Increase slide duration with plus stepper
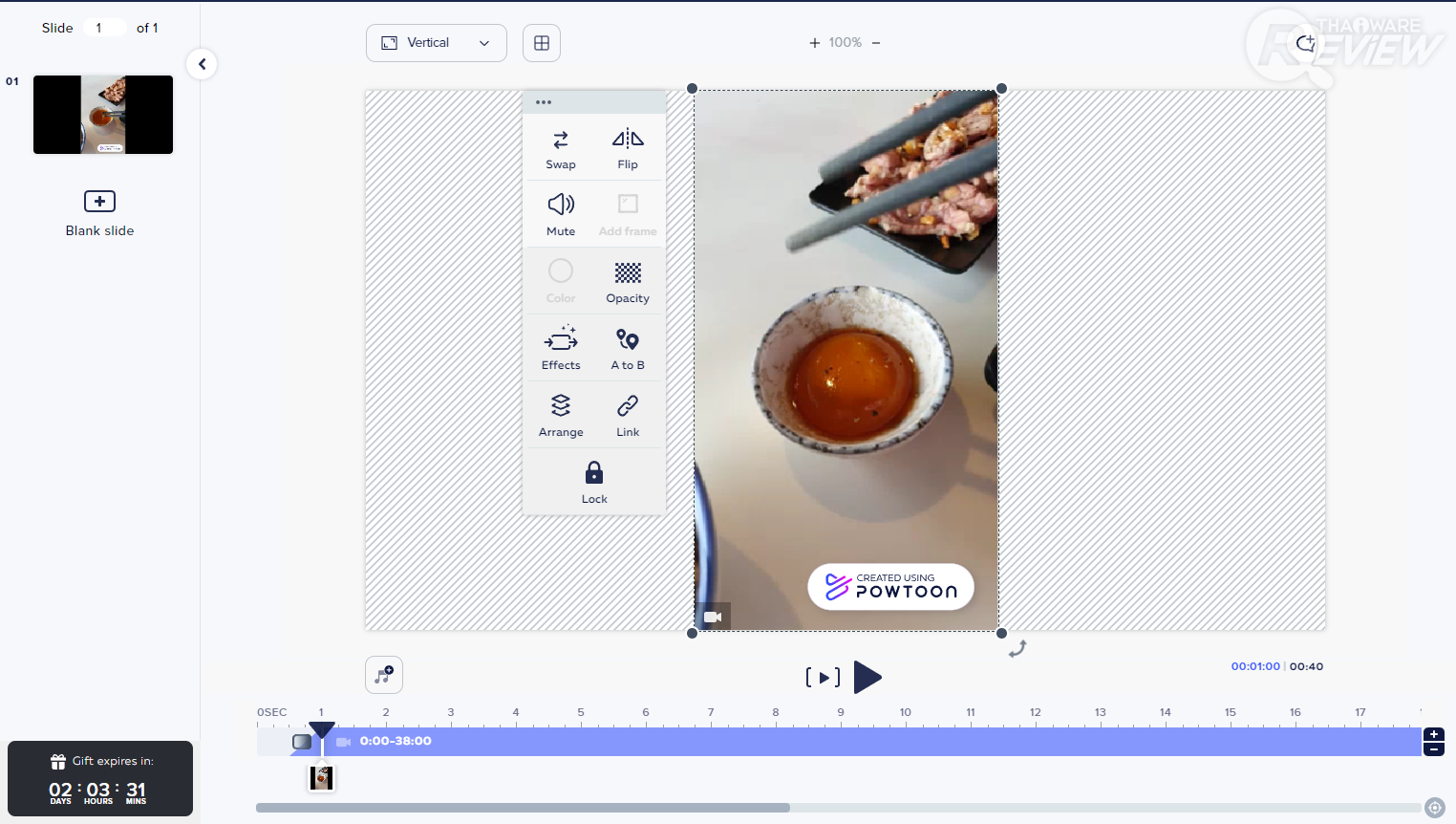1456x824 pixels. tap(1434, 734)
